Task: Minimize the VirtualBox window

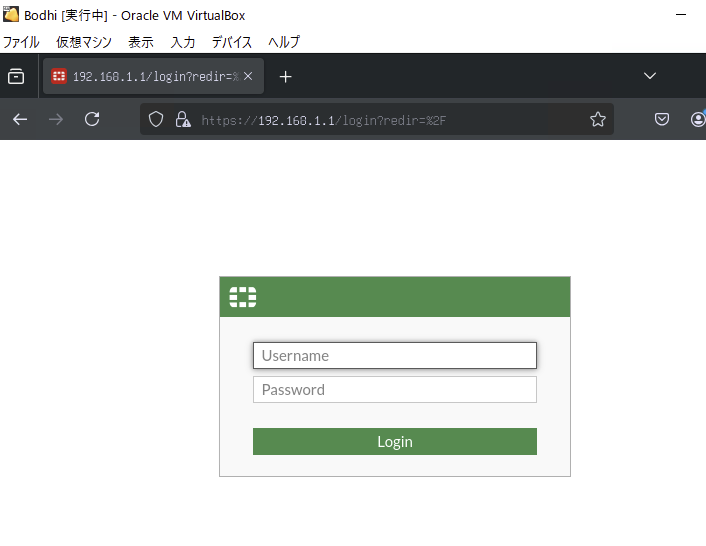Action: (681, 15)
